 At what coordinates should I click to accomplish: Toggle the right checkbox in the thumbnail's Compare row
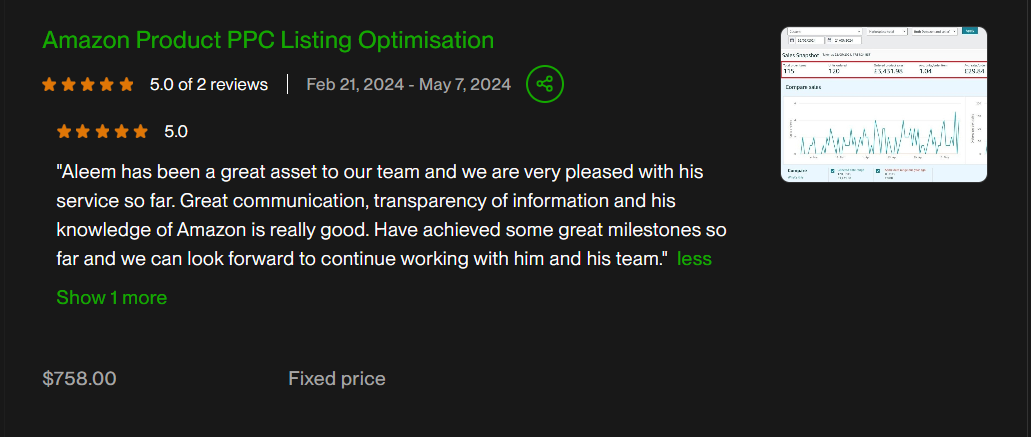pos(878,171)
